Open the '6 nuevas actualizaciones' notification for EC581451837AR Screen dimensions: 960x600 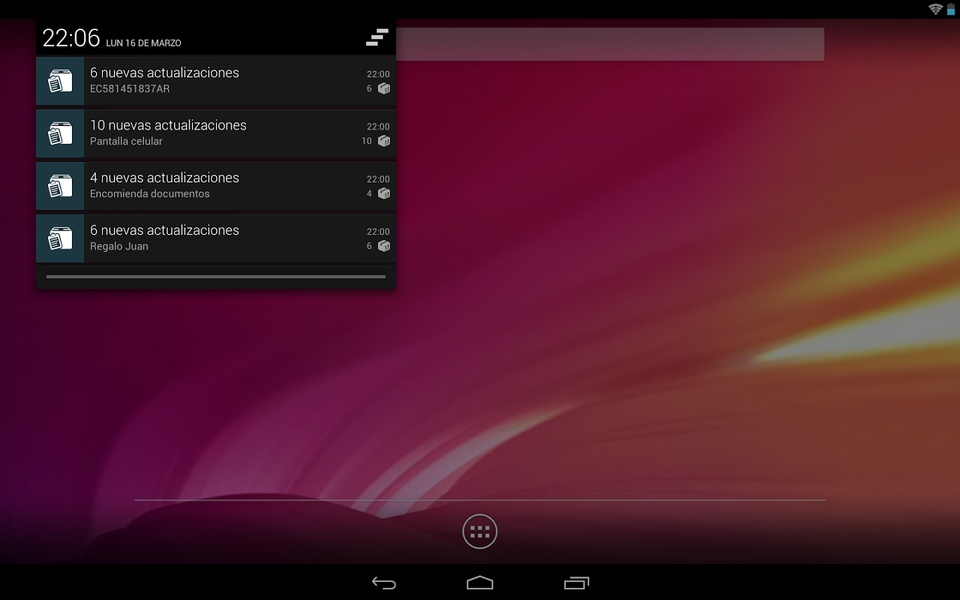coord(216,81)
